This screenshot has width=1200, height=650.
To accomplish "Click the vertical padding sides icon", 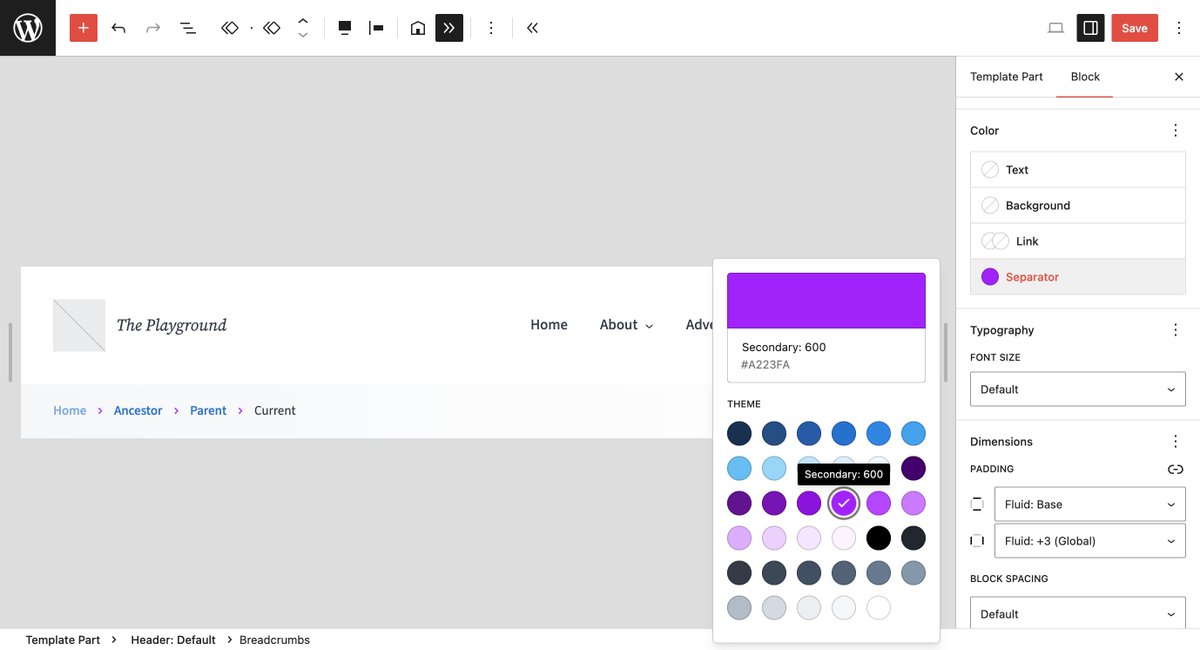I will [x=977, y=505].
